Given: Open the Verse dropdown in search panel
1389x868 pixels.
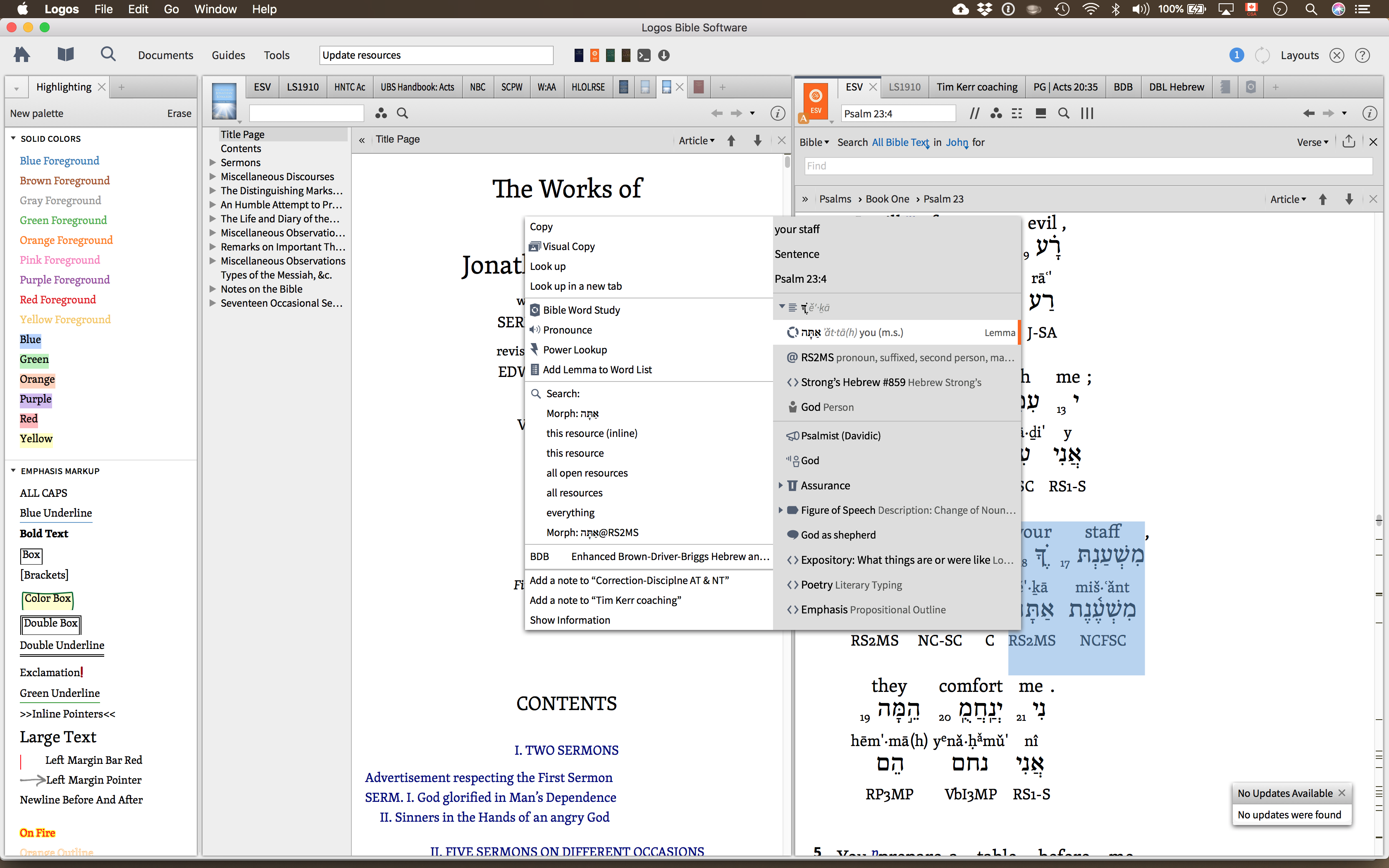Looking at the screenshot, I should [1312, 142].
